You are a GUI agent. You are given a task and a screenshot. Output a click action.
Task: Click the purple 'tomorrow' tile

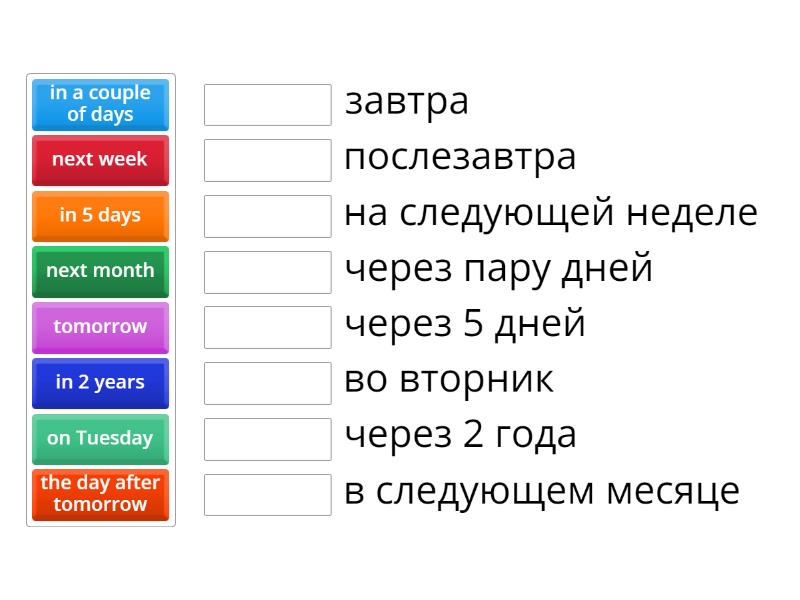[100, 327]
